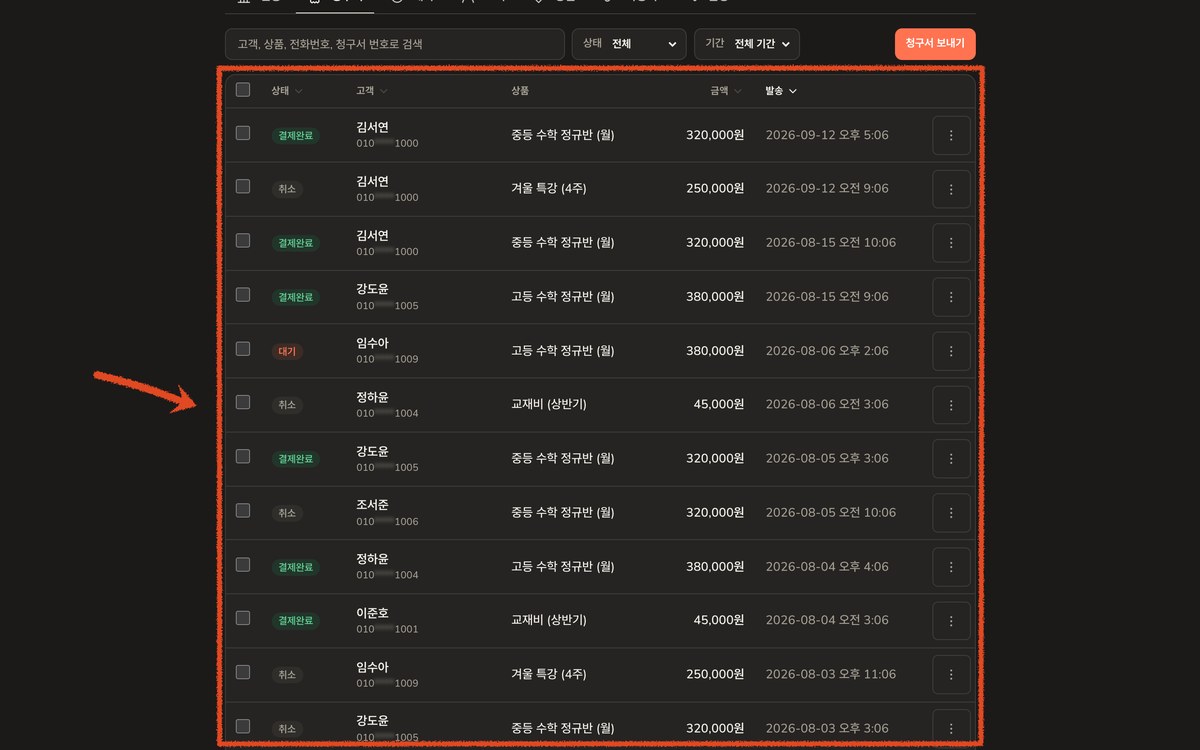Image resolution: width=1200 pixels, height=750 pixels.
Task: Sort table by 상태 column header
Action: pyautogui.click(x=286, y=91)
